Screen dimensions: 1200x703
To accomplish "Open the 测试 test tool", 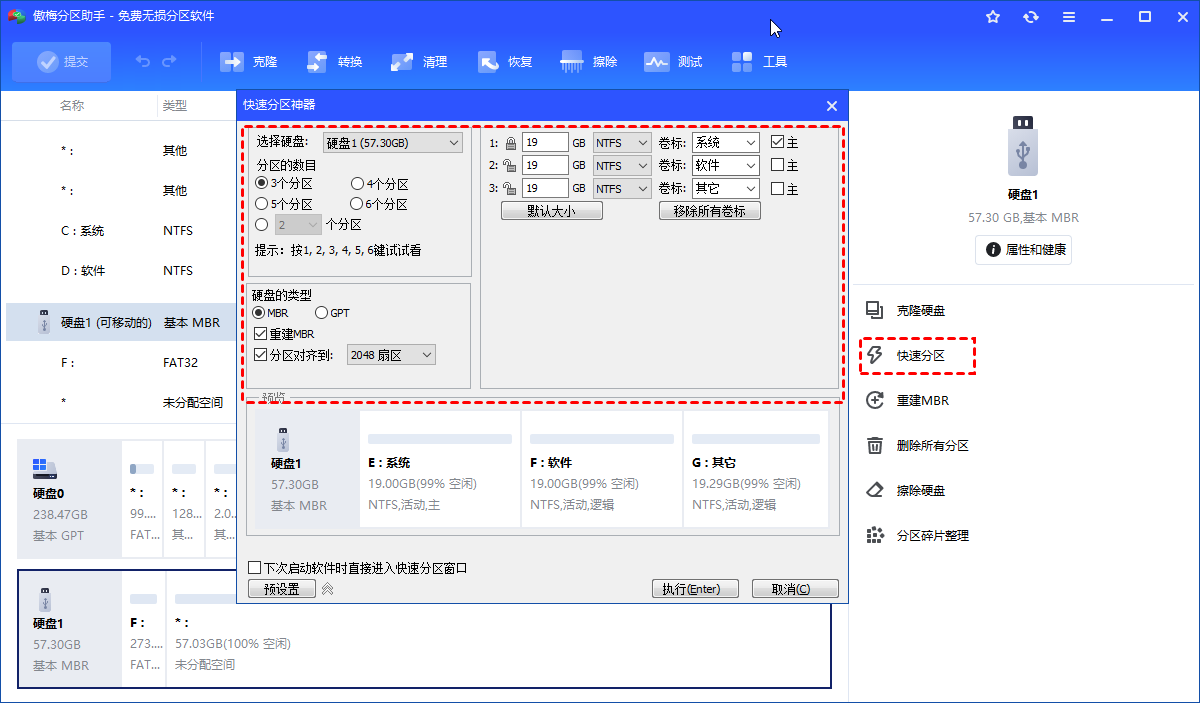I will 673,62.
